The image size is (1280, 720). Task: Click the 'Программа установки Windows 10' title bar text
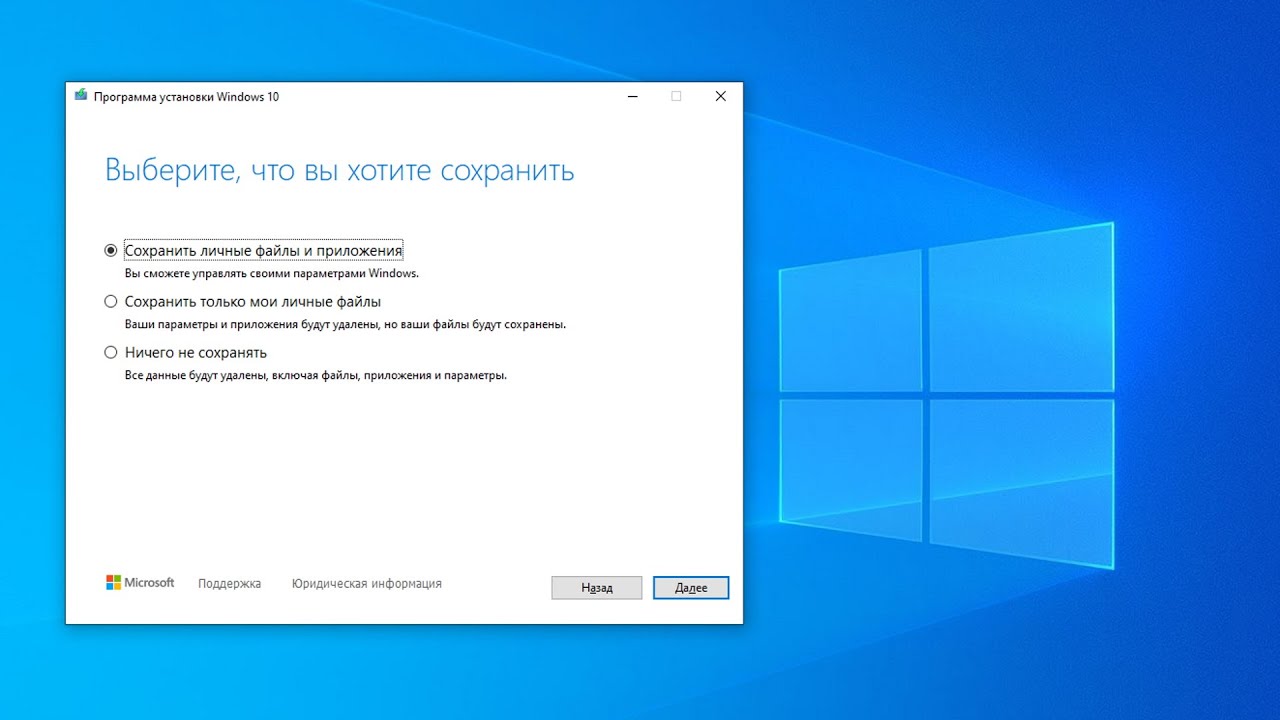pyautogui.click(x=186, y=97)
